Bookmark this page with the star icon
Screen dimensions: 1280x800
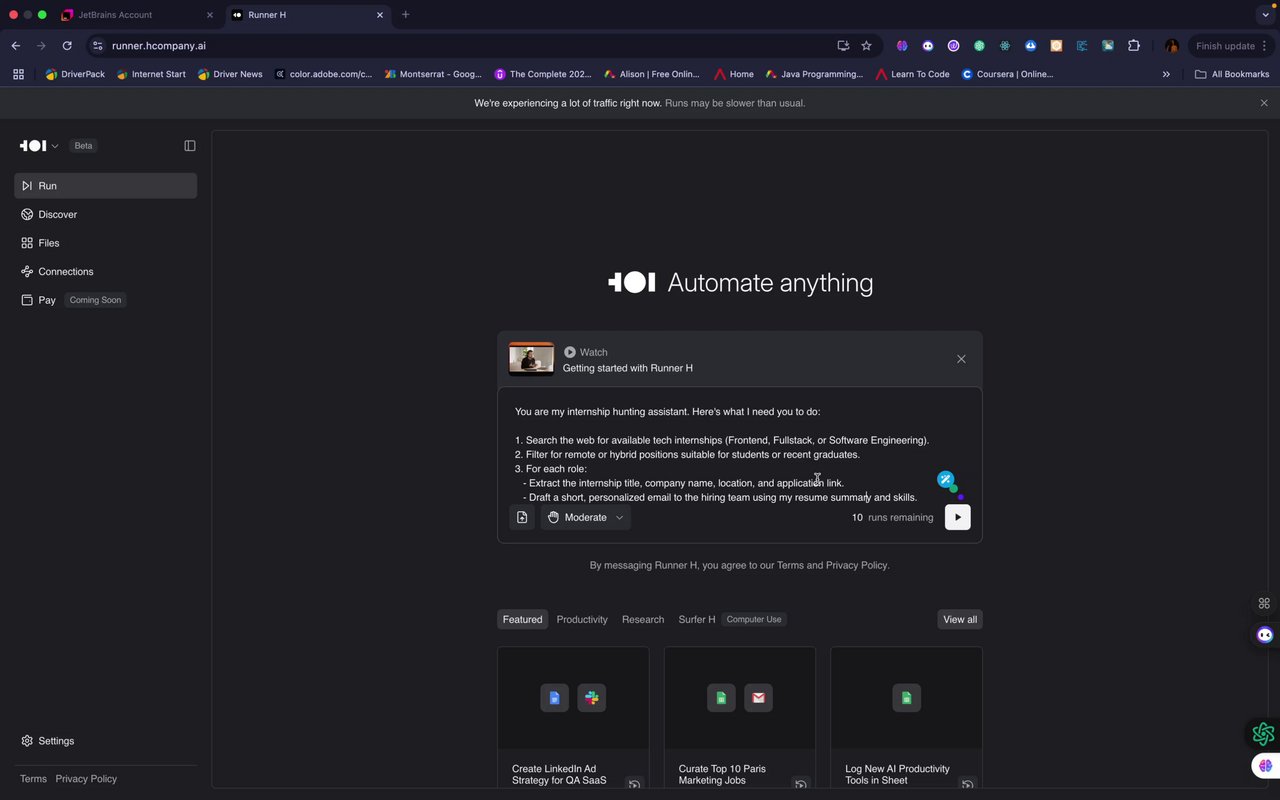coord(866,46)
